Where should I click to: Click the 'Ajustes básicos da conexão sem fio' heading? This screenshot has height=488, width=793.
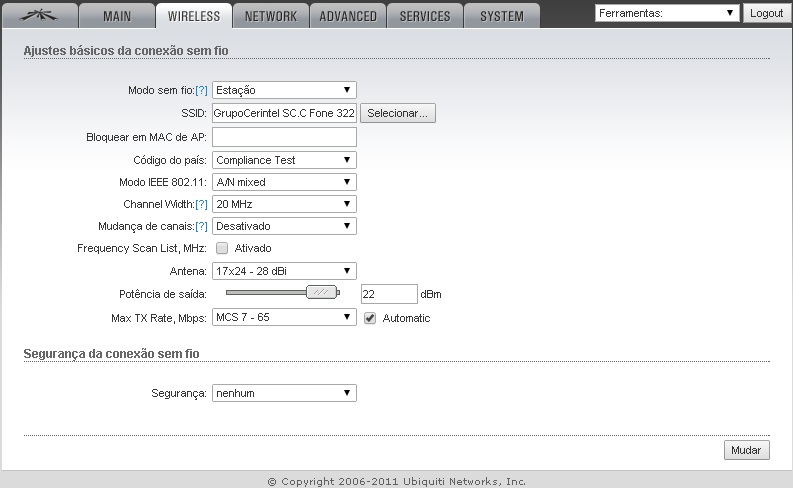point(126,51)
